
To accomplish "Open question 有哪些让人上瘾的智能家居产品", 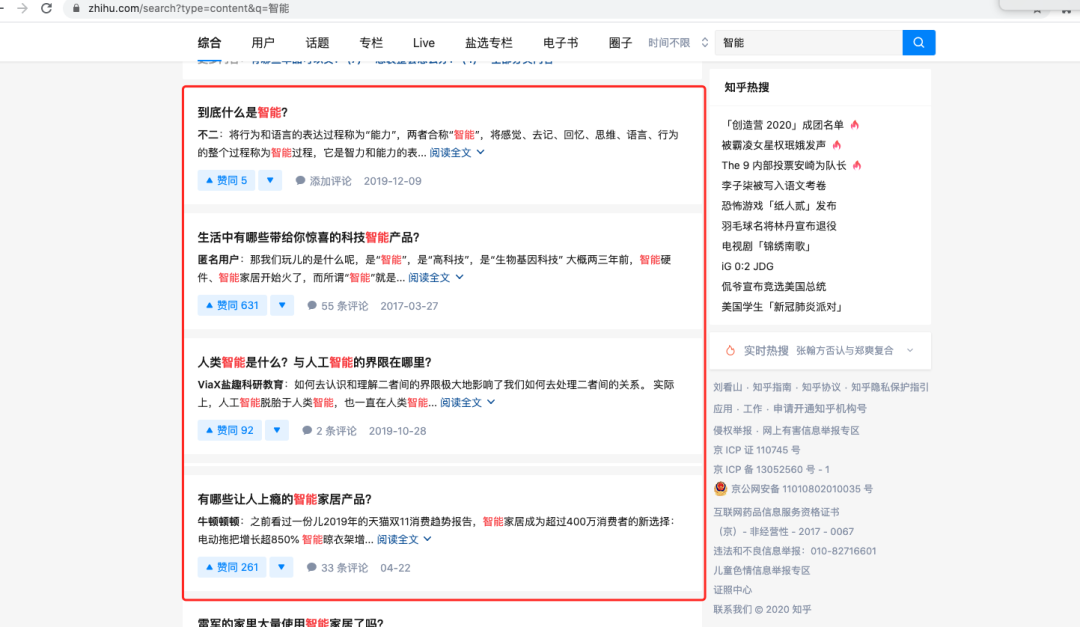I will (284, 499).
